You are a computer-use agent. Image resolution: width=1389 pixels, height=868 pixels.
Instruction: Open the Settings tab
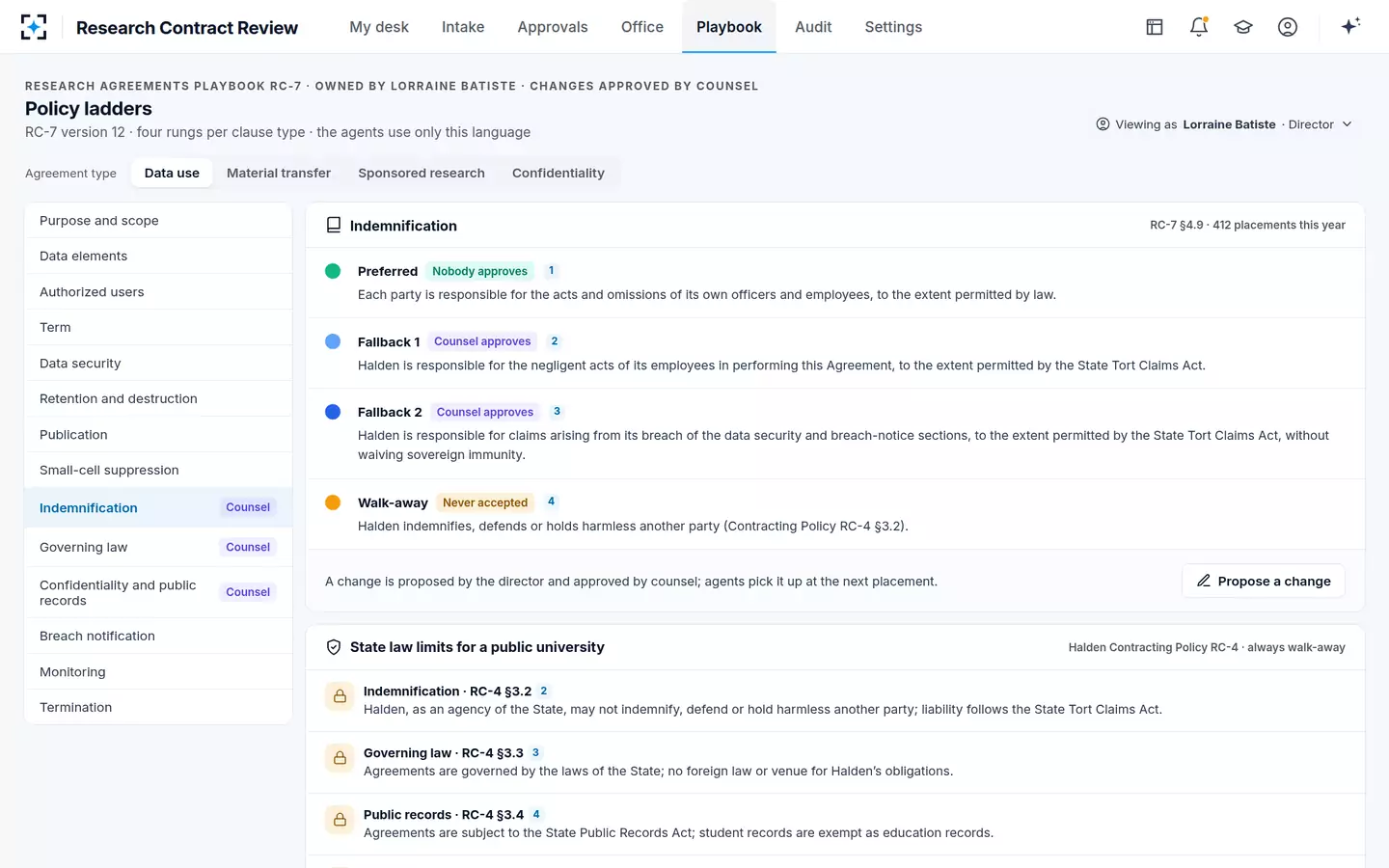(x=893, y=27)
